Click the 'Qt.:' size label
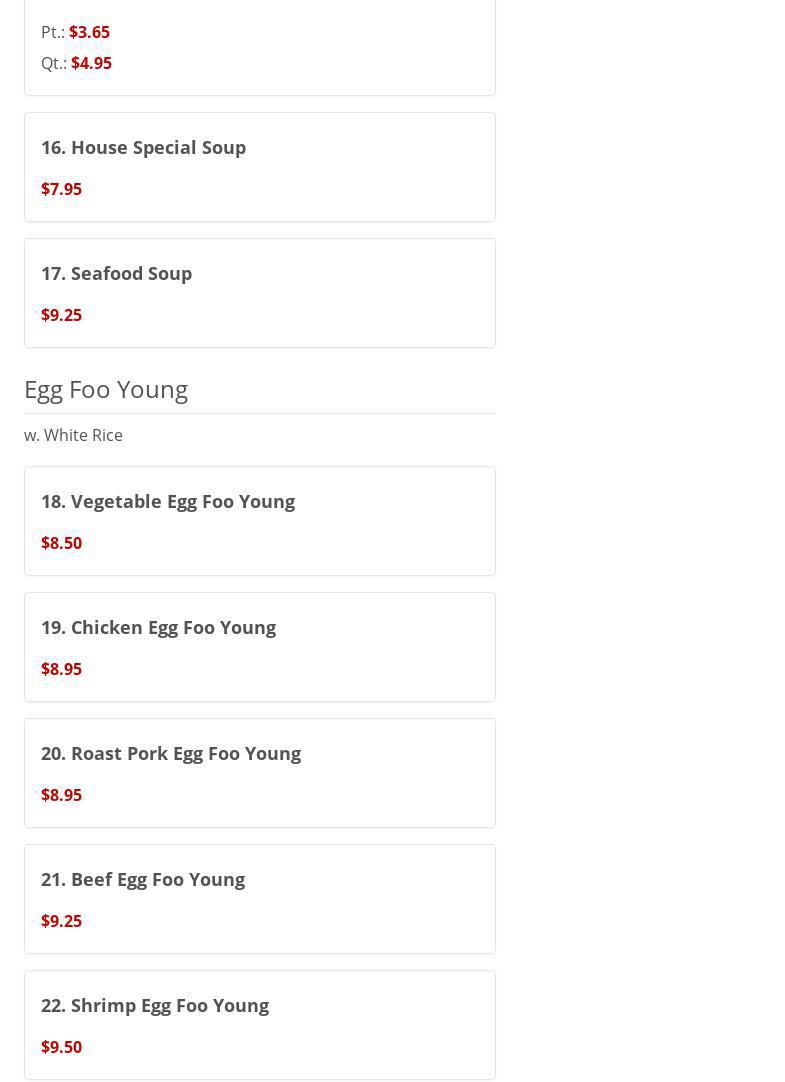 54,63
